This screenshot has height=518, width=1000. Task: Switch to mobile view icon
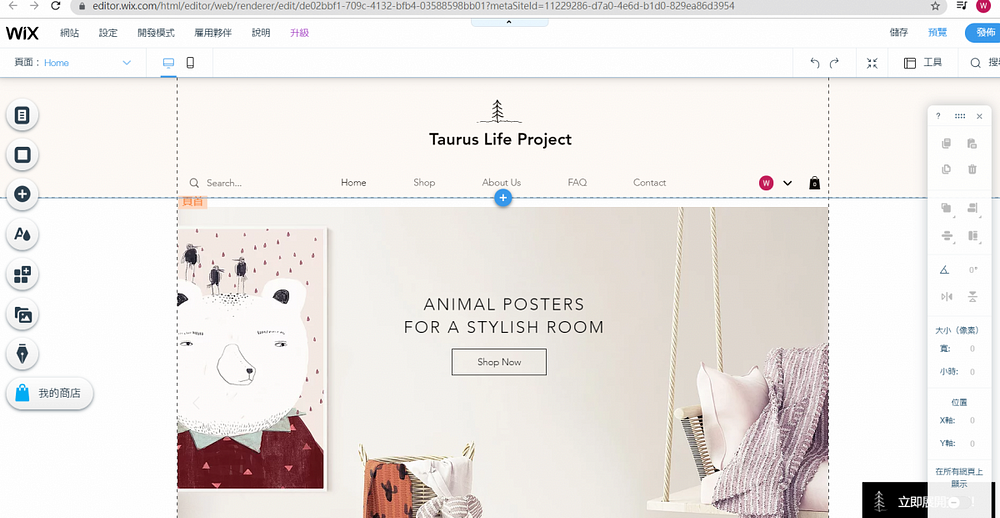tap(190, 63)
